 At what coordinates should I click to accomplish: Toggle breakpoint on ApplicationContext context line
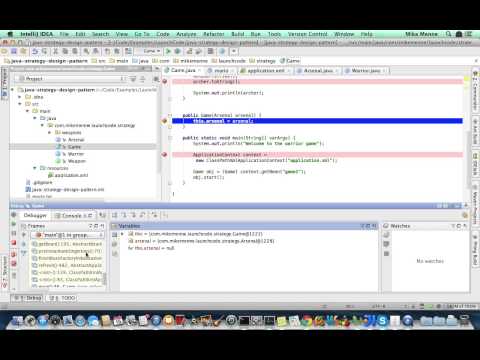coord(164,155)
